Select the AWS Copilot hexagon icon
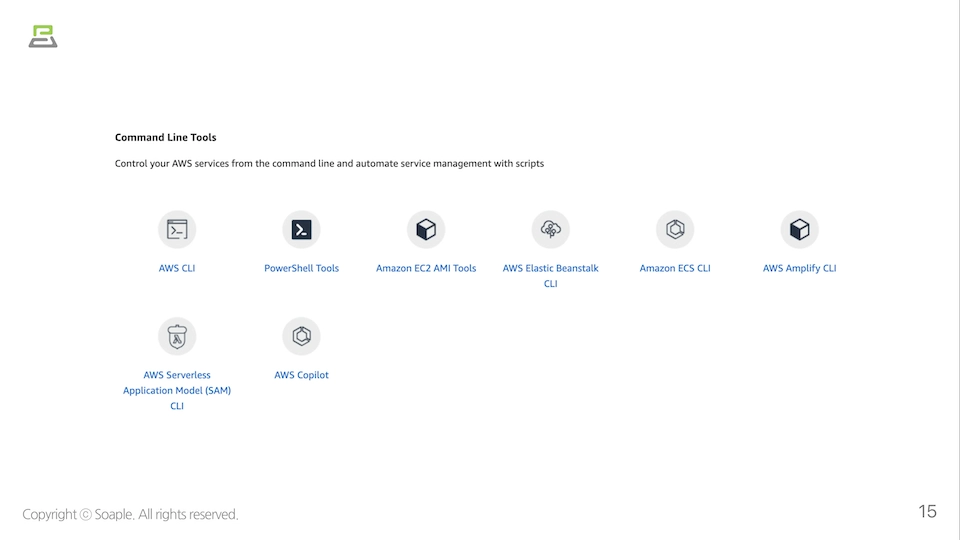Screen dimensions: 960x540 click(x=301, y=337)
